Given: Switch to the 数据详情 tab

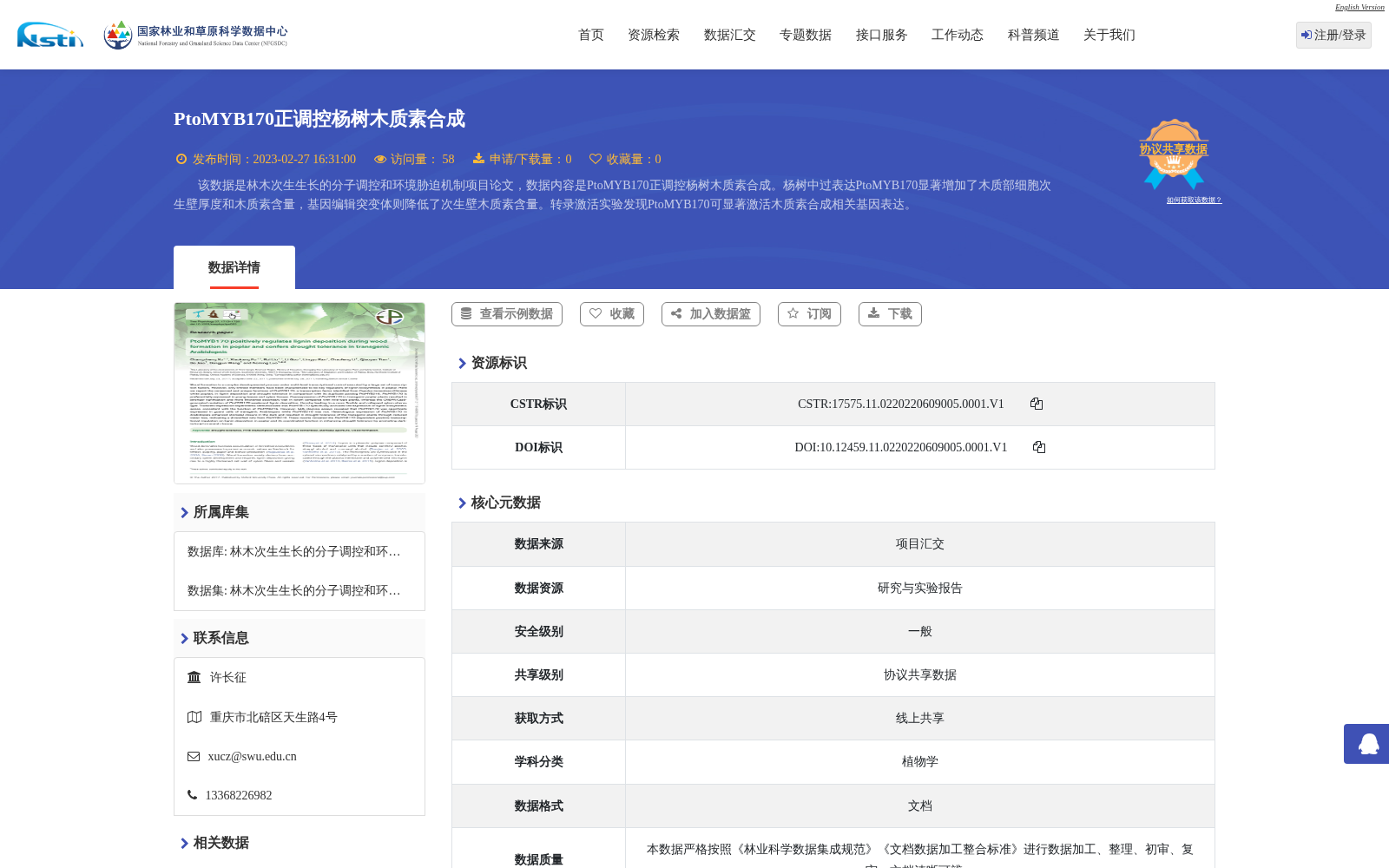Looking at the screenshot, I should click(x=234, y=267).
